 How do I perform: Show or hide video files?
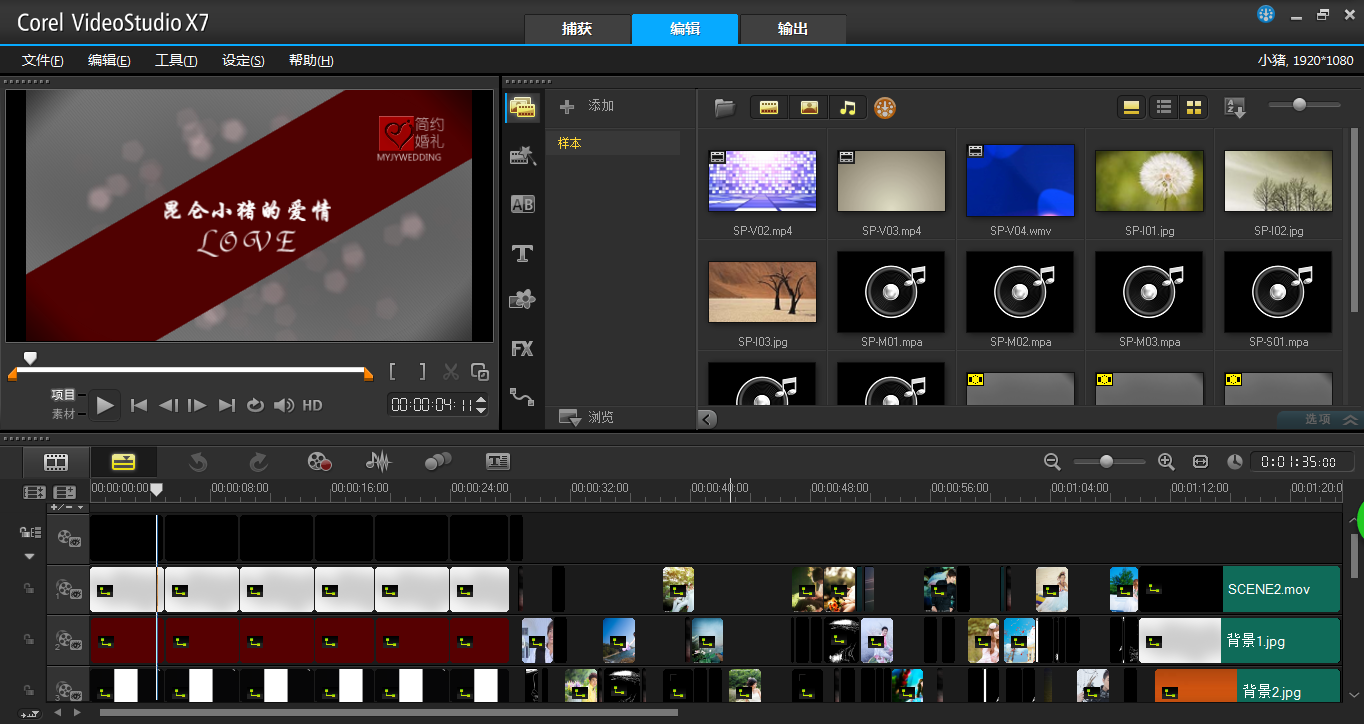click(x=769, y=107)
